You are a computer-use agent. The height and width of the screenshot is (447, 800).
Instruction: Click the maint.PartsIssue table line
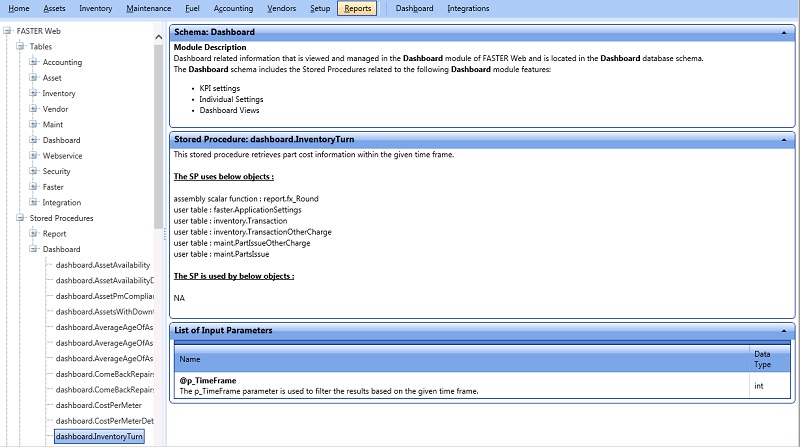pyautogui.click(x=221, y=254)
